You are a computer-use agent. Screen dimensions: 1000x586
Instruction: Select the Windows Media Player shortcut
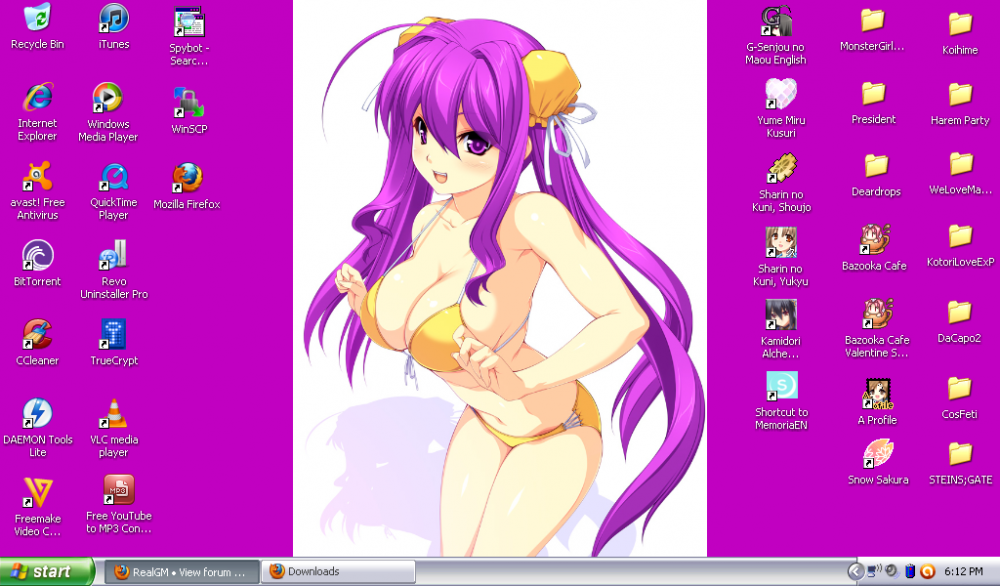pos(108,98)
